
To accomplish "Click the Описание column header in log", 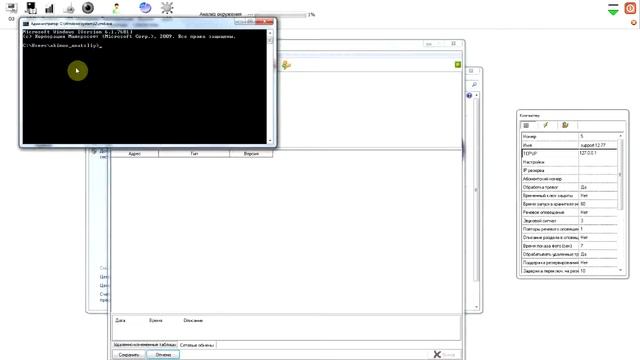I will 193,320.
